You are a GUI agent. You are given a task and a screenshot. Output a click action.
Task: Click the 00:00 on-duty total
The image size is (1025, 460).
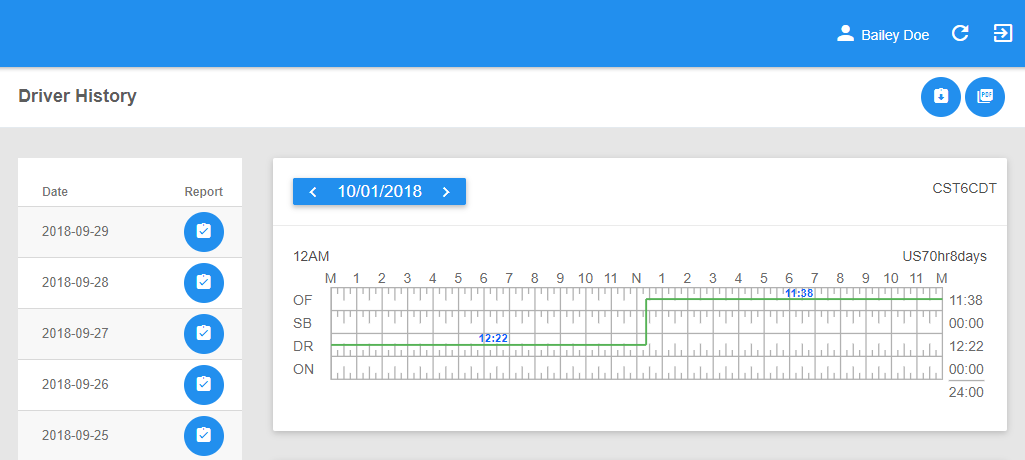click(x=966, y=369)
